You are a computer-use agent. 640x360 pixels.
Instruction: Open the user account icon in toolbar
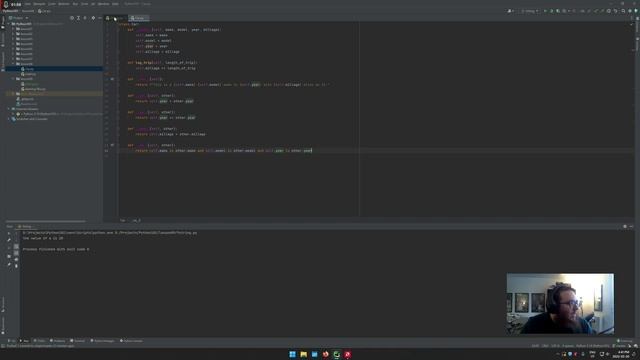point(510,11)
